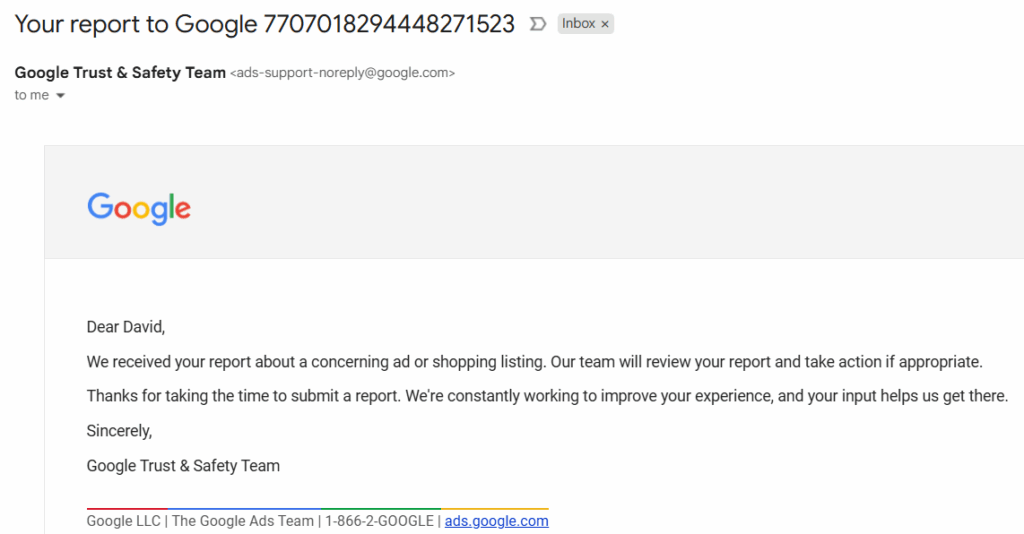Click the 'Sincerely,' closing line
Viewport: 1024px width, 534px height.
pyautogui.click(x=119, y=431)
